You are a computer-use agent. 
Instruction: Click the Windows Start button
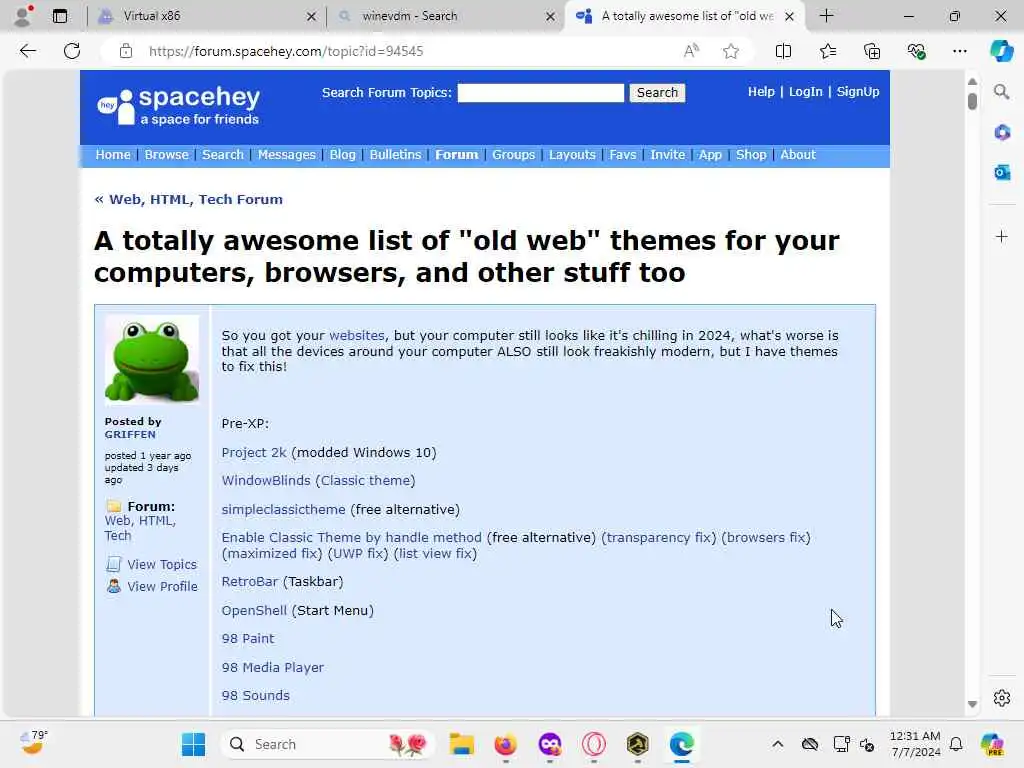tap(193, 744)
